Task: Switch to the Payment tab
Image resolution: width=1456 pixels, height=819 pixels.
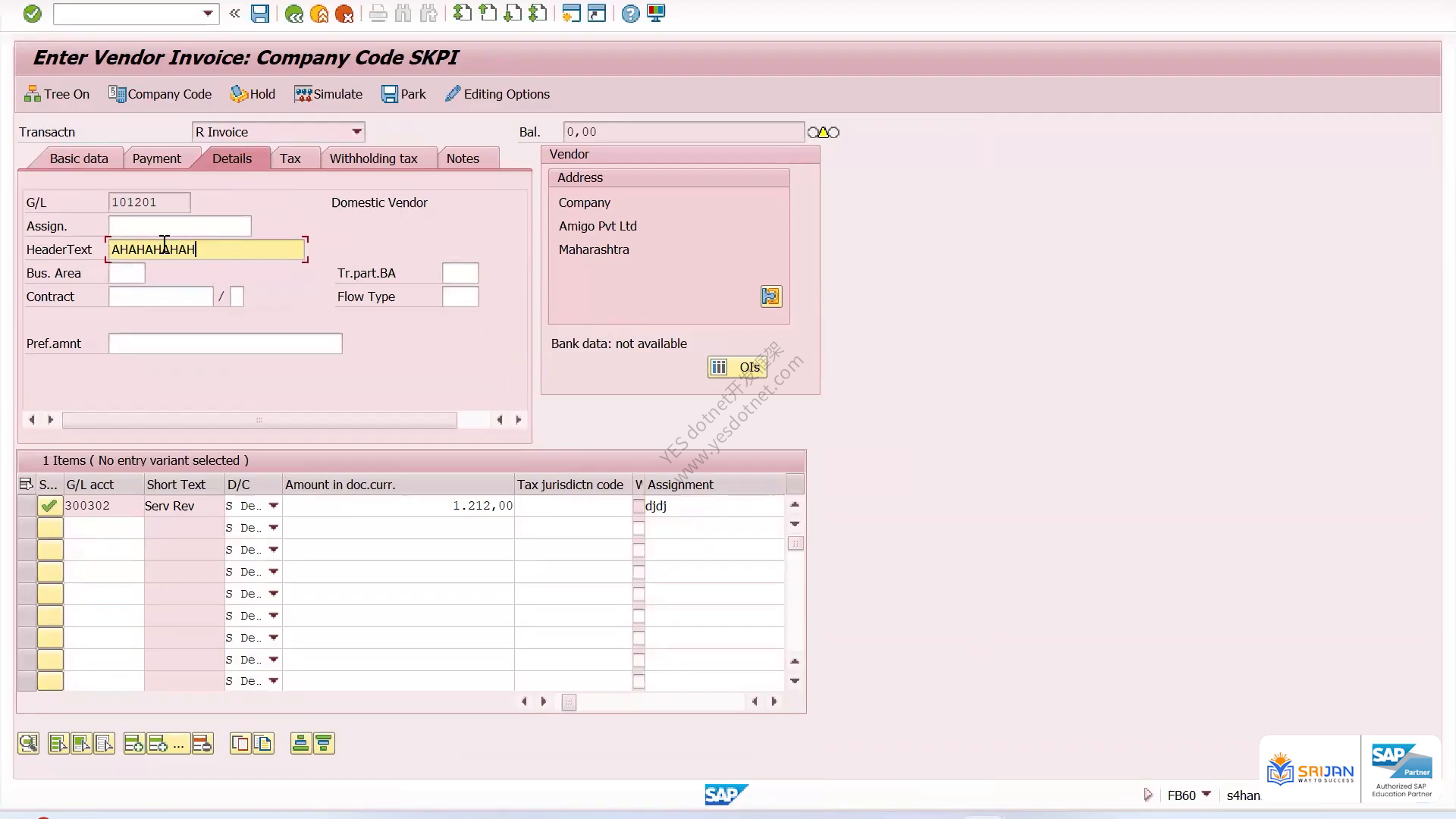Action: pyautogui.click(x=156, y=158)
